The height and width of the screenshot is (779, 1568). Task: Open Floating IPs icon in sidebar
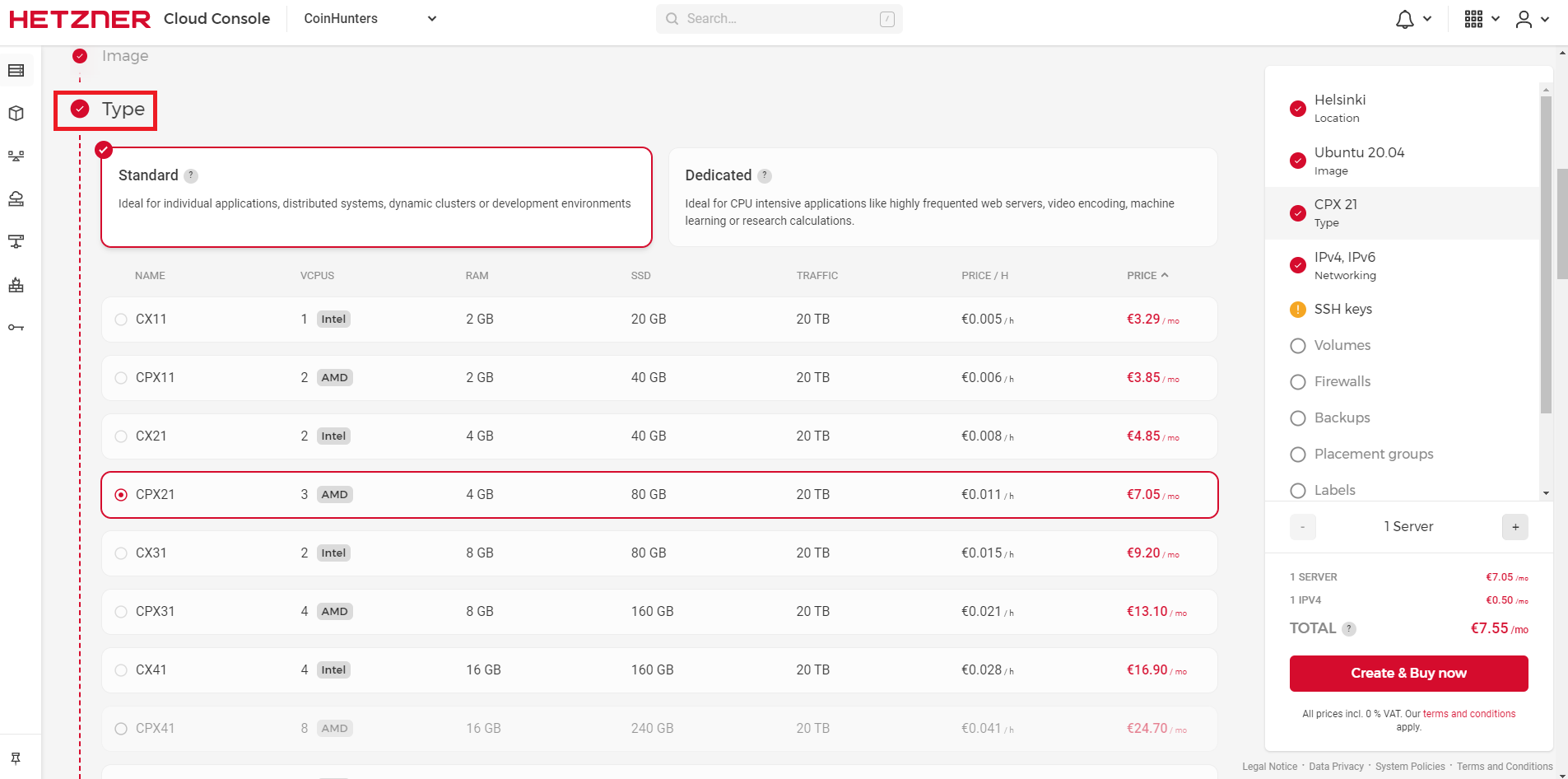point(16,199)
